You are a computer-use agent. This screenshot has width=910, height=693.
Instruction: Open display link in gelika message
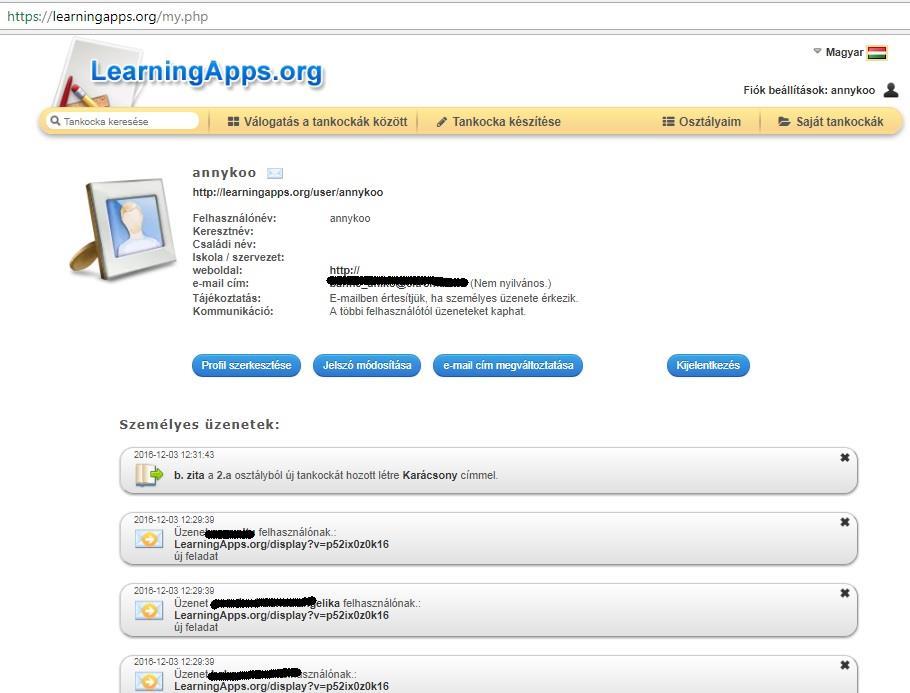coord(281,615)
